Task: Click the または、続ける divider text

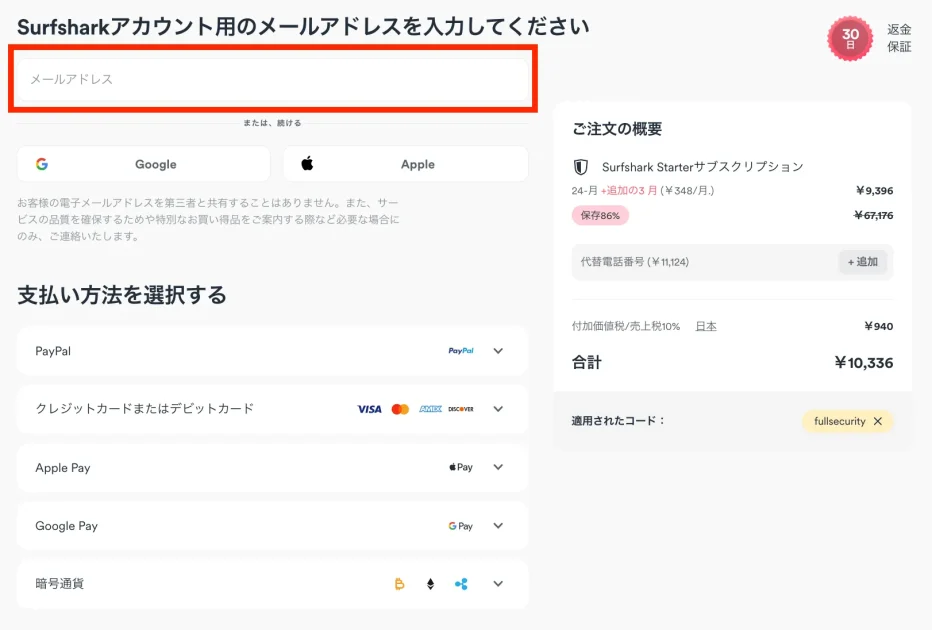Action: pyautogui.click(x=272, y=123)
